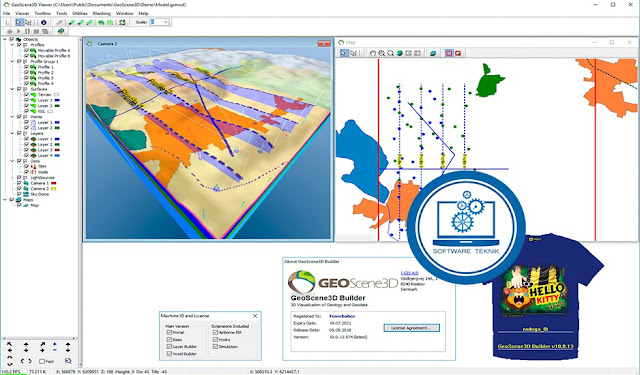Screen dimensions: 640x375
Task: Collapse Profile Group 1 node
Action: 12,61
